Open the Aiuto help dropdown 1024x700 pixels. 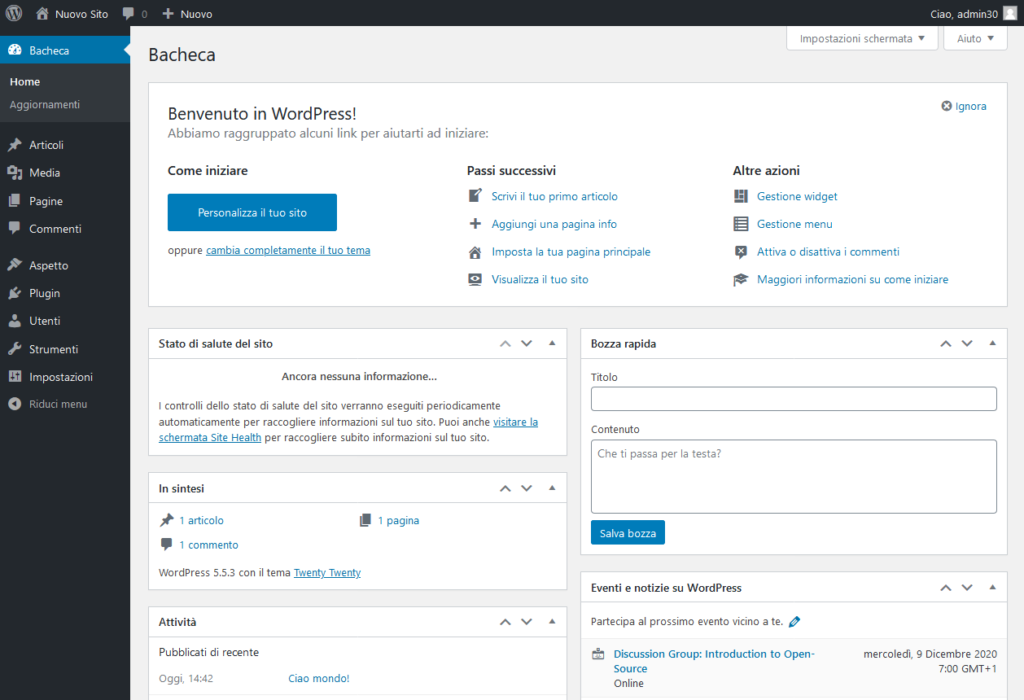coord(975,39)
